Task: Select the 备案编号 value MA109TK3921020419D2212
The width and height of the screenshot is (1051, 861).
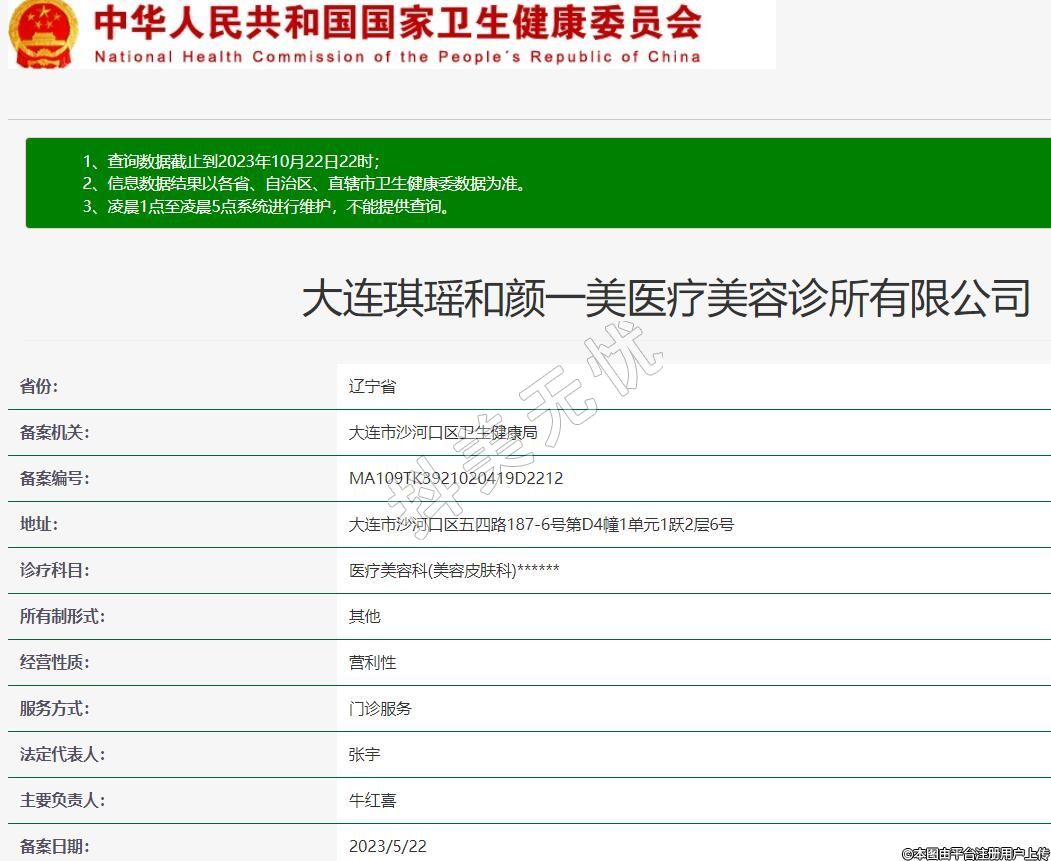Action: (x=456, y=479)
